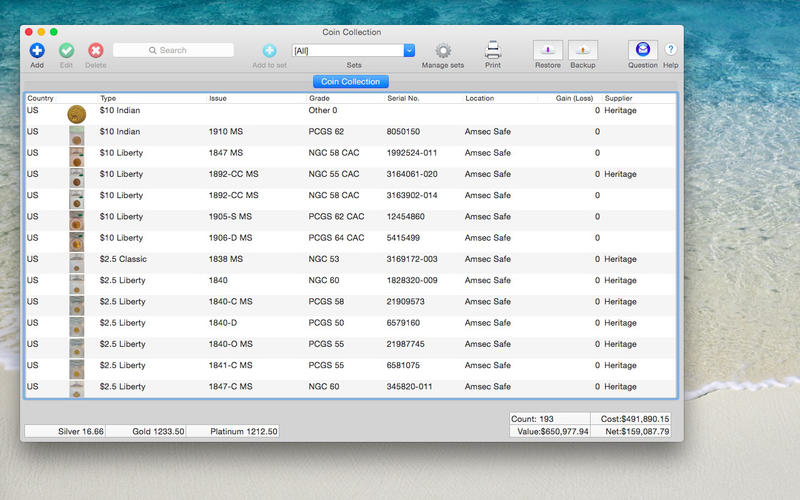Click the green Edit checkmark icon

66,51
